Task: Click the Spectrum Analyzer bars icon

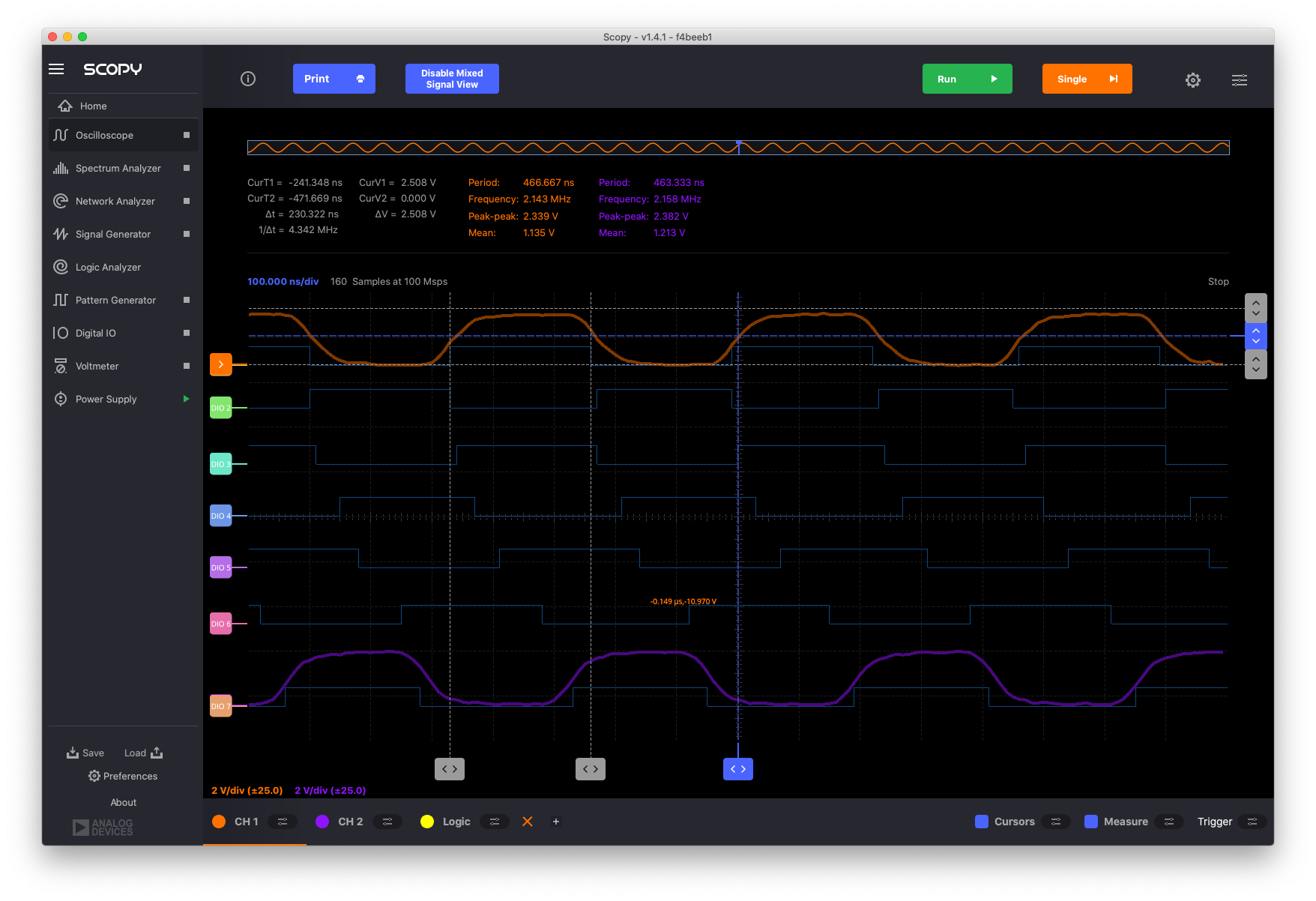Action: pos(61,168)
